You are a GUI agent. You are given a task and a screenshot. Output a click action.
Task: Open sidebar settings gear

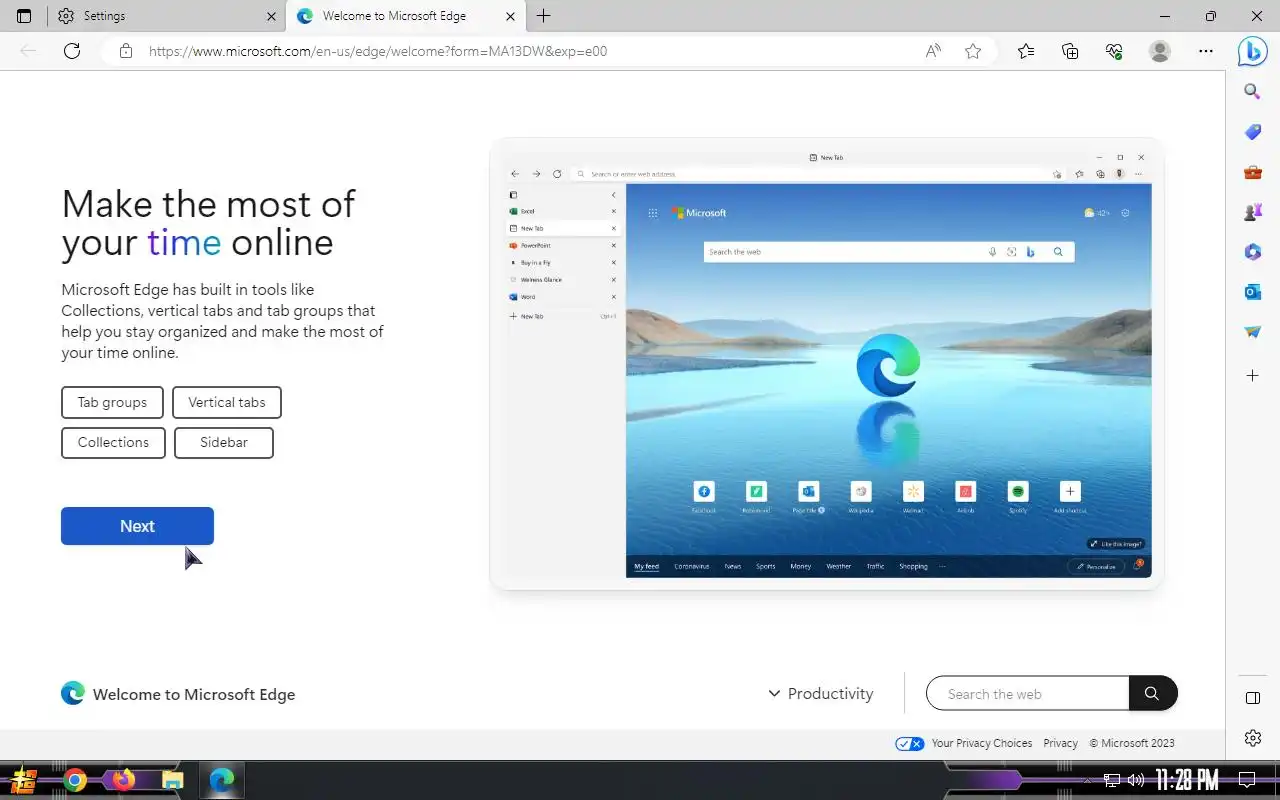1253,738
